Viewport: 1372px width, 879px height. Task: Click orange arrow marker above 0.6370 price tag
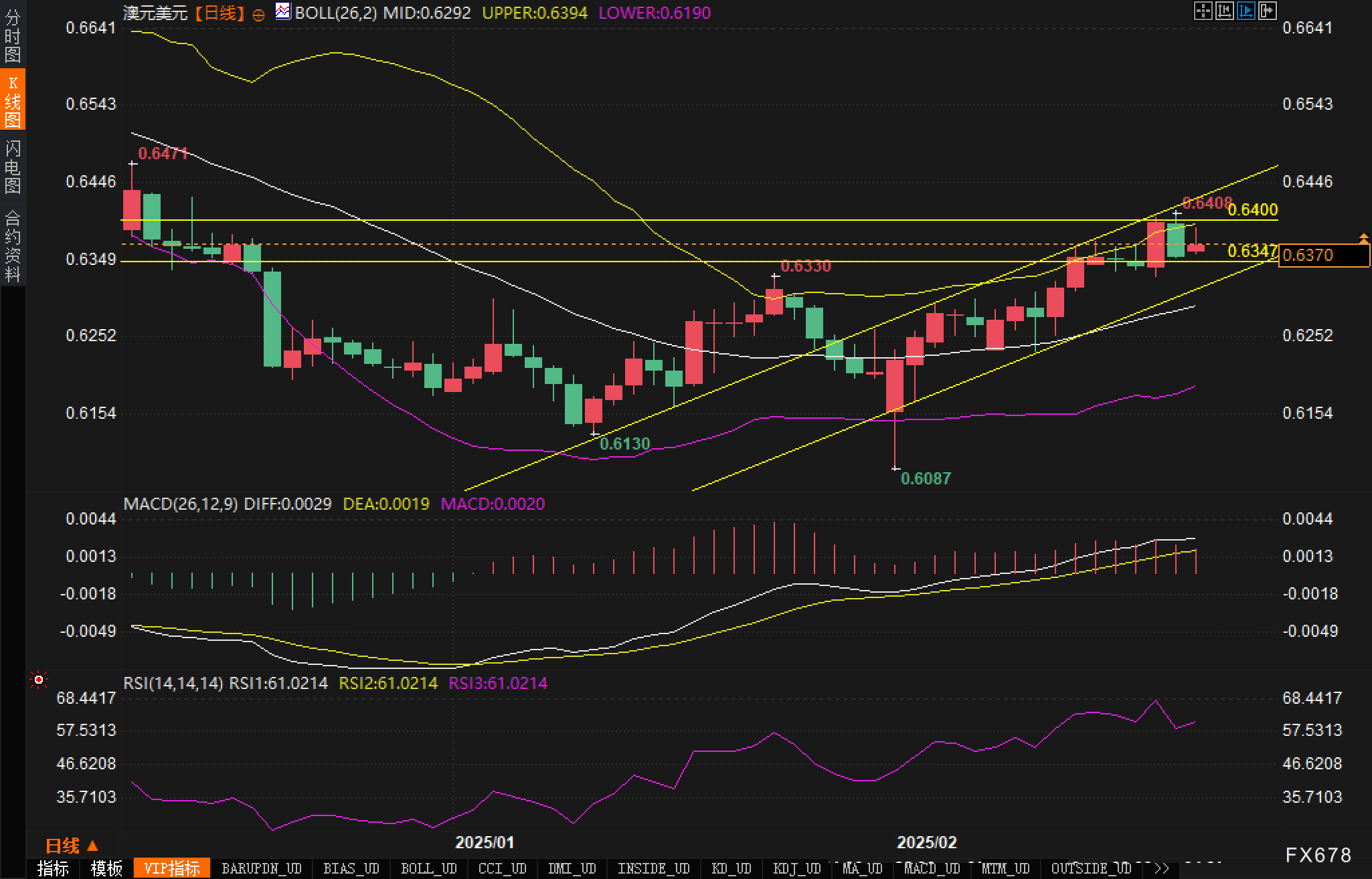1363,237
